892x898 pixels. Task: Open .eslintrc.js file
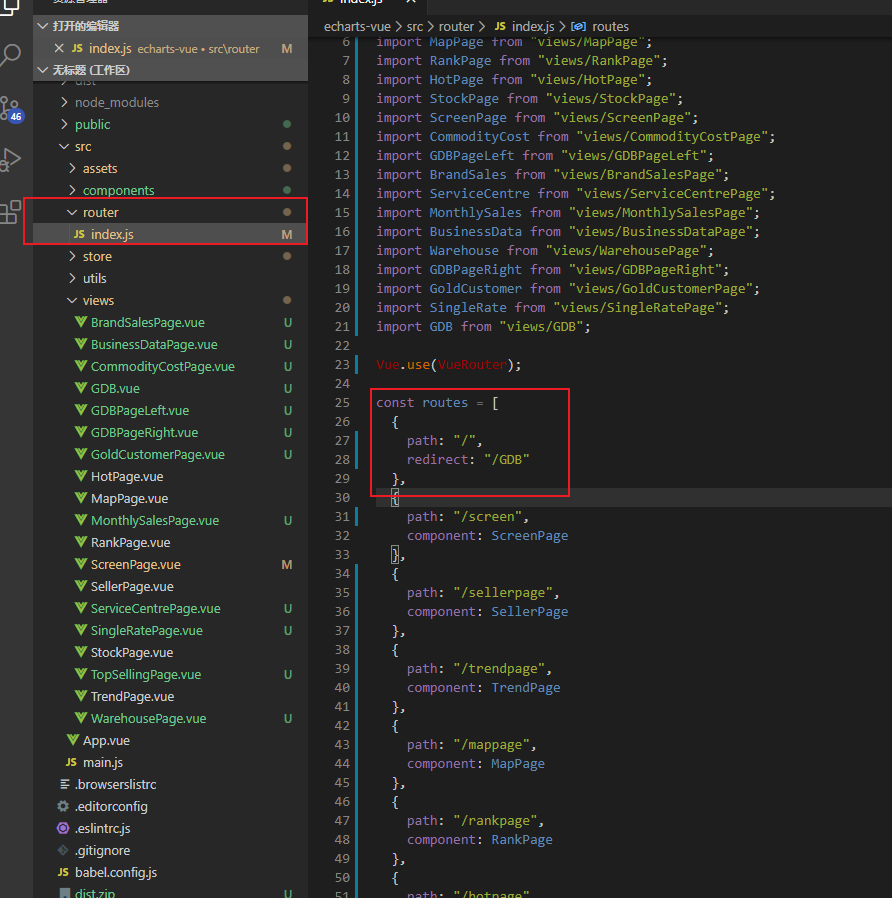click(x=170, y=828)
